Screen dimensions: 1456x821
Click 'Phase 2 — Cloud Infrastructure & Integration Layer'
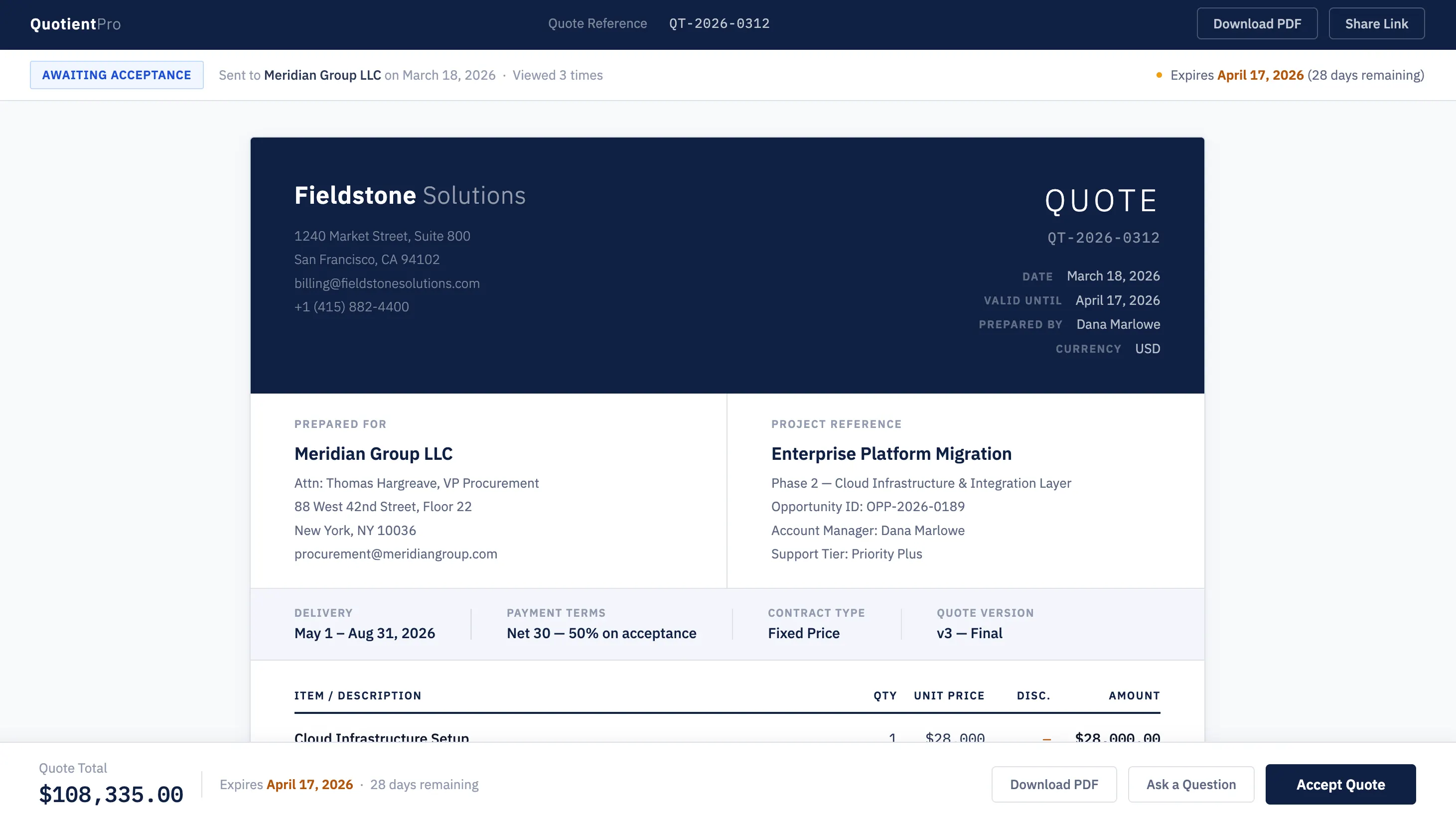pyautogui.click(x=921, y=484)
